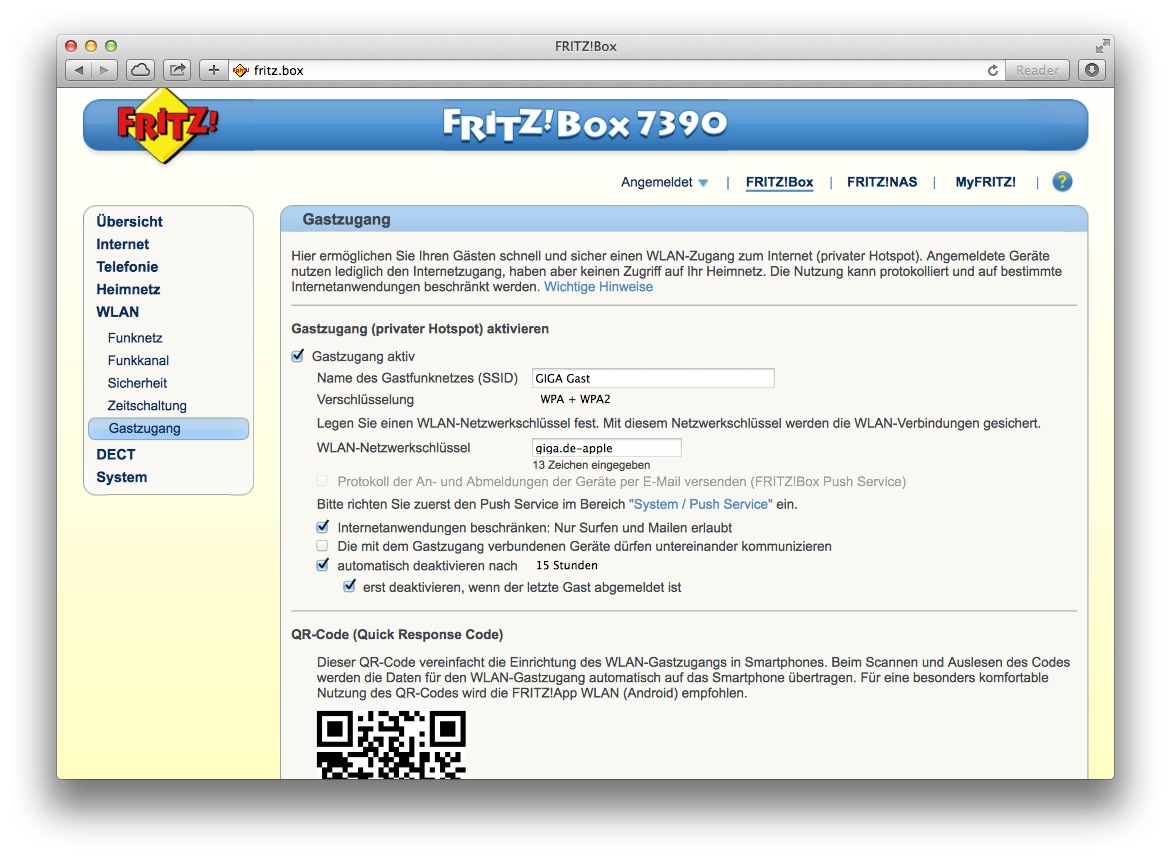Open the "System / Push Service" link
The width and height of the screenshot is (1171, 858).
coord(701,504)
